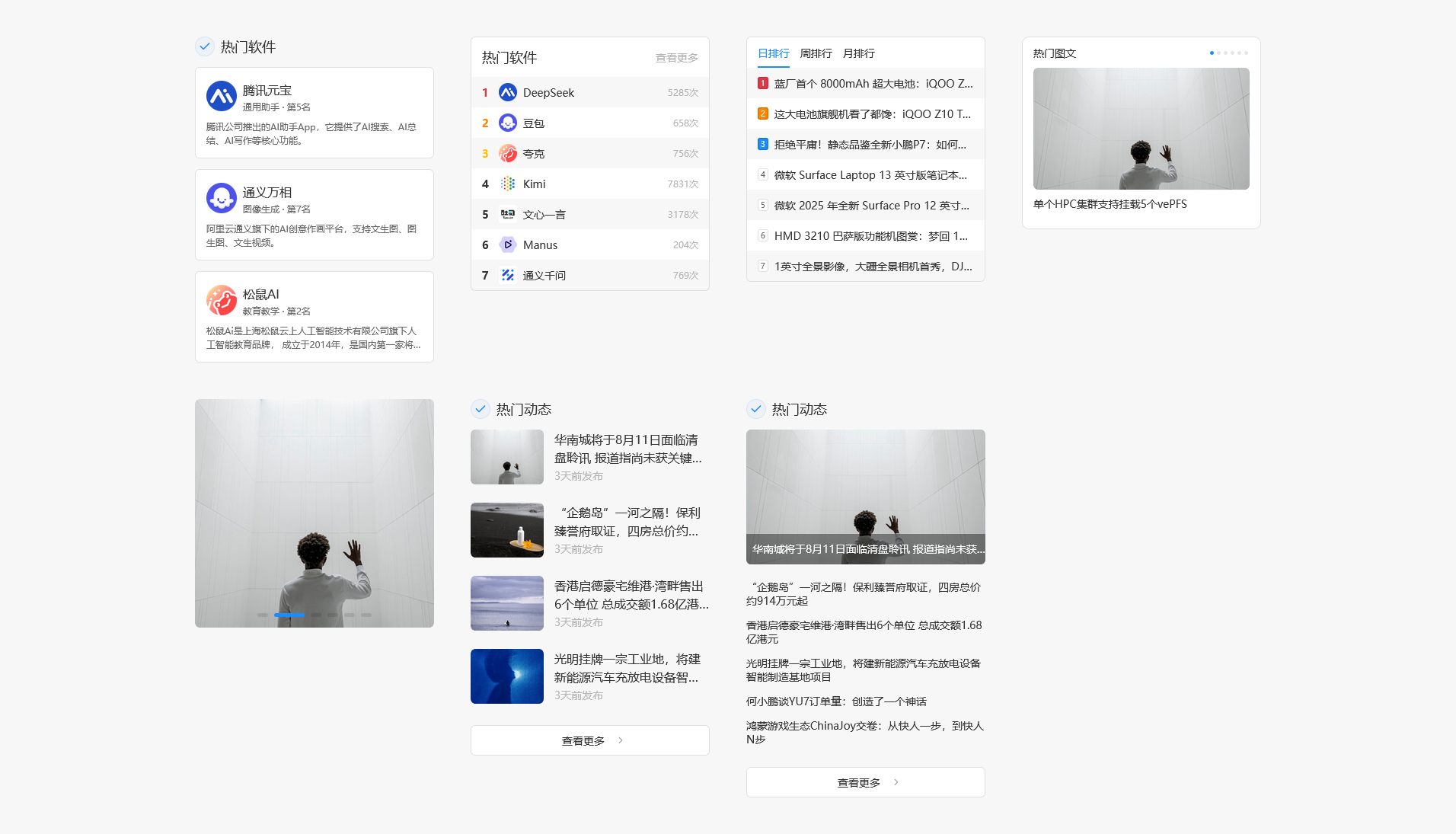This screenshot has width=1456, height=834.
Task: Click the 松鼠AI app logo
Action: 221,300
